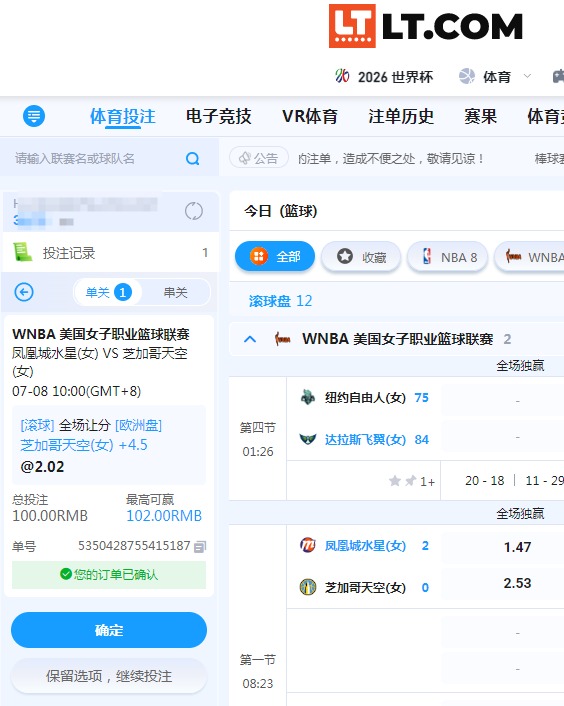Select the 全部 filter chip
The height and width of the screenshot is (706, 564).
(x=275, y=257)
